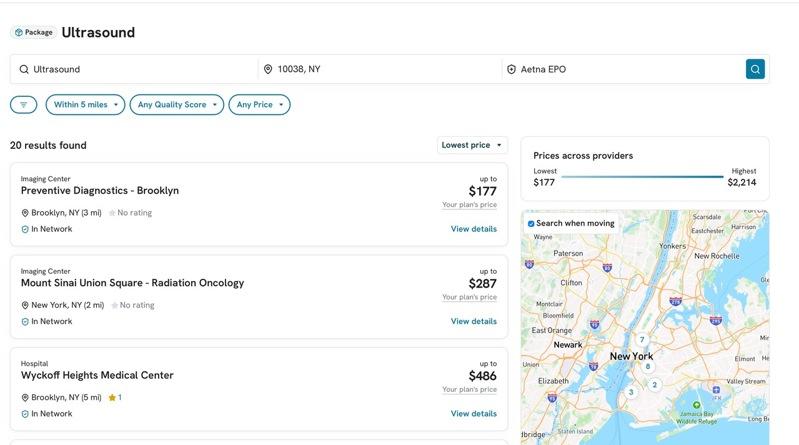Click the Package badge icon
799x445 pixels.
coord(19,33)
